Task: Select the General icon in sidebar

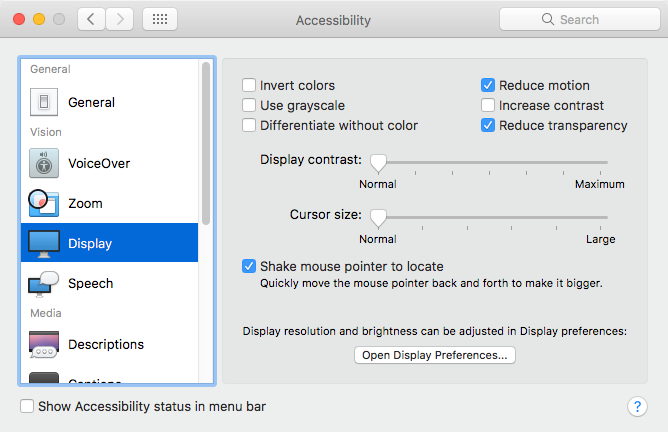Action: coord(44,102)
